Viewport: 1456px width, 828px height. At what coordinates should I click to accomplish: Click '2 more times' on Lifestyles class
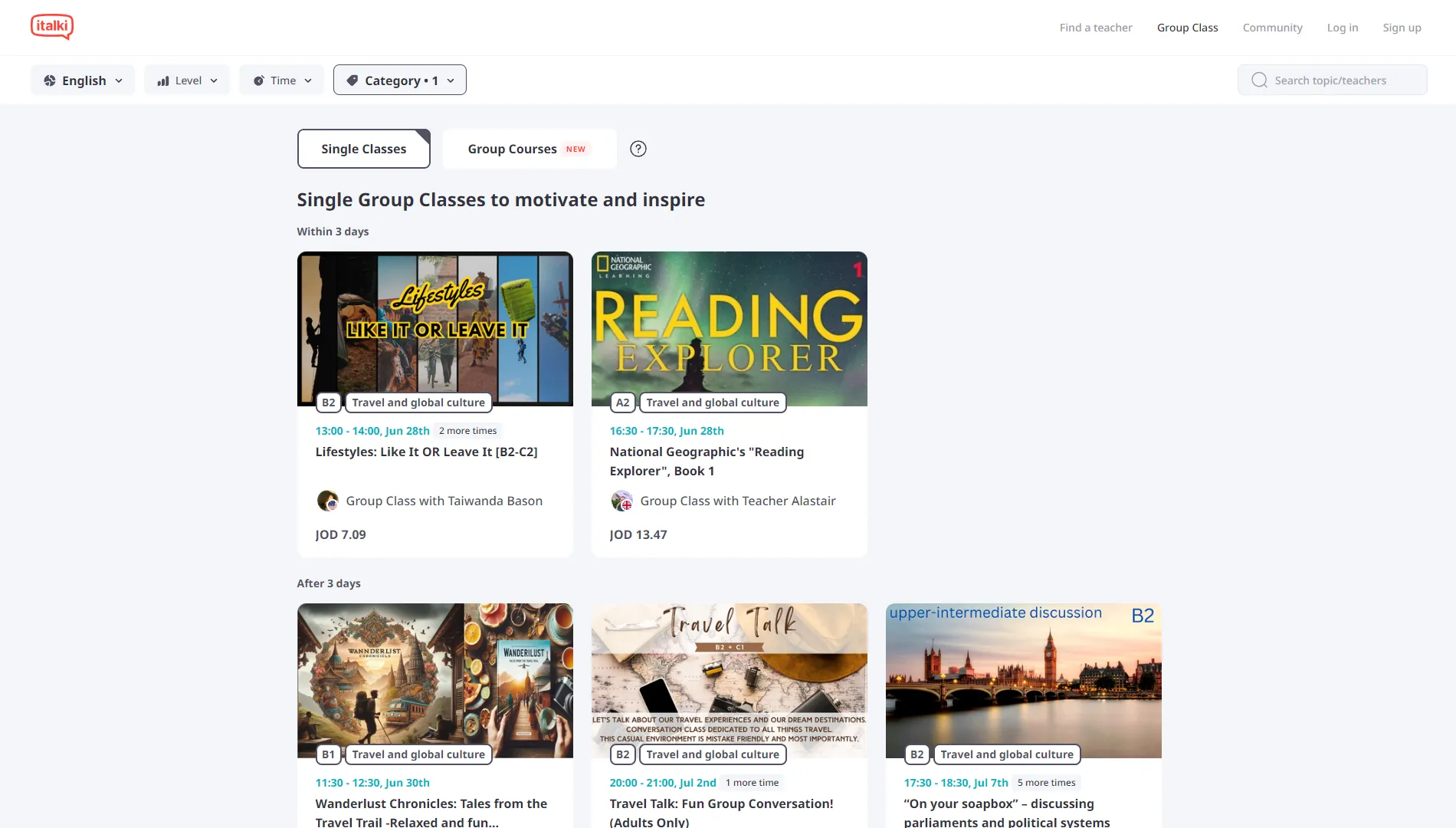coord(468,431)
